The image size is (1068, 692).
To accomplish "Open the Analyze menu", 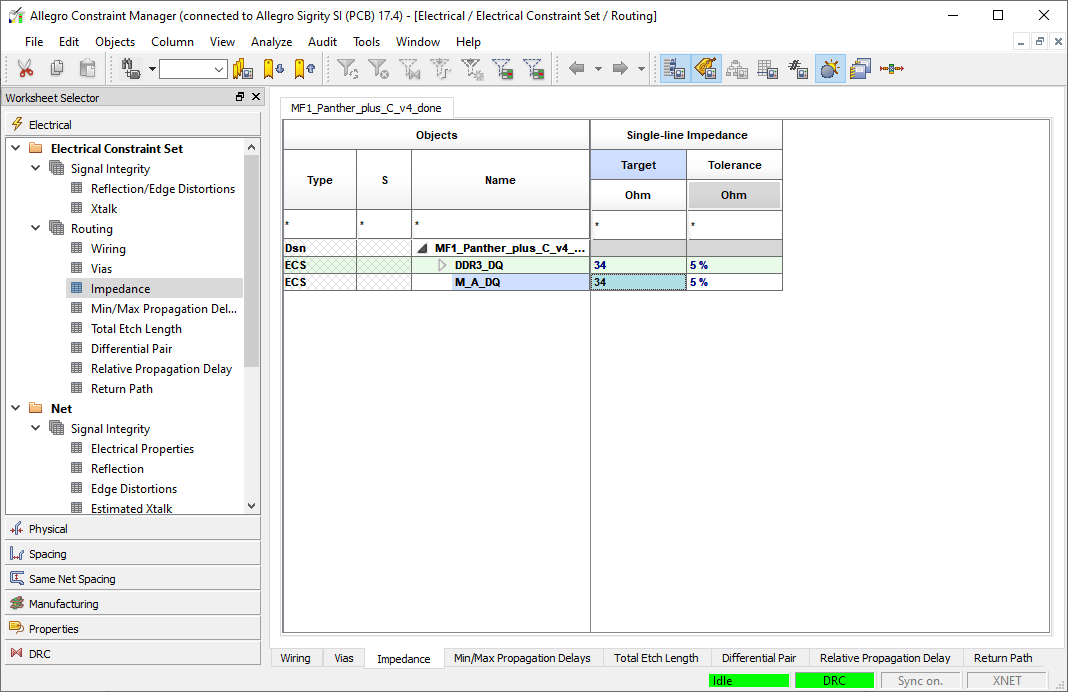I will point(271,42).
